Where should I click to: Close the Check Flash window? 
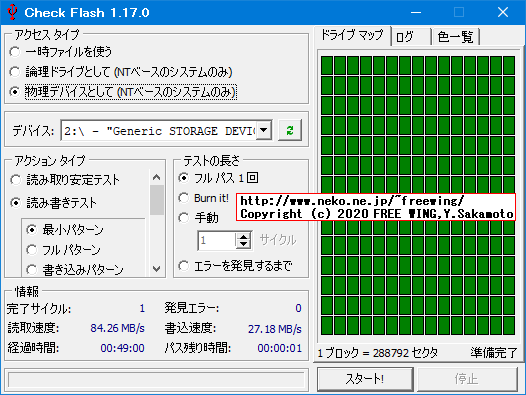pyautogui.click(x=503, y=12)
